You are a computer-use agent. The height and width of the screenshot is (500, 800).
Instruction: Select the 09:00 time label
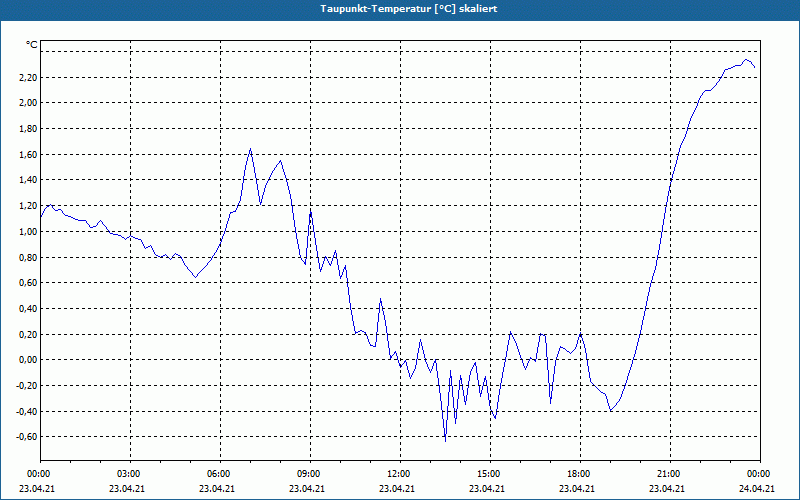(x=307, y=474)
